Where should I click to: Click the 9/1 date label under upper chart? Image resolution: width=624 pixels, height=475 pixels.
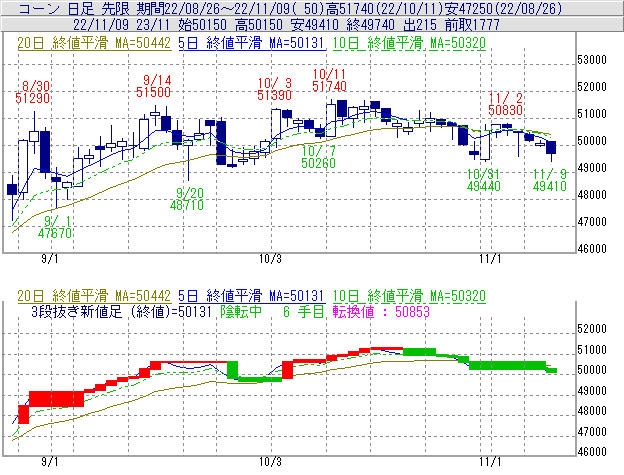[x=50, y=259]
